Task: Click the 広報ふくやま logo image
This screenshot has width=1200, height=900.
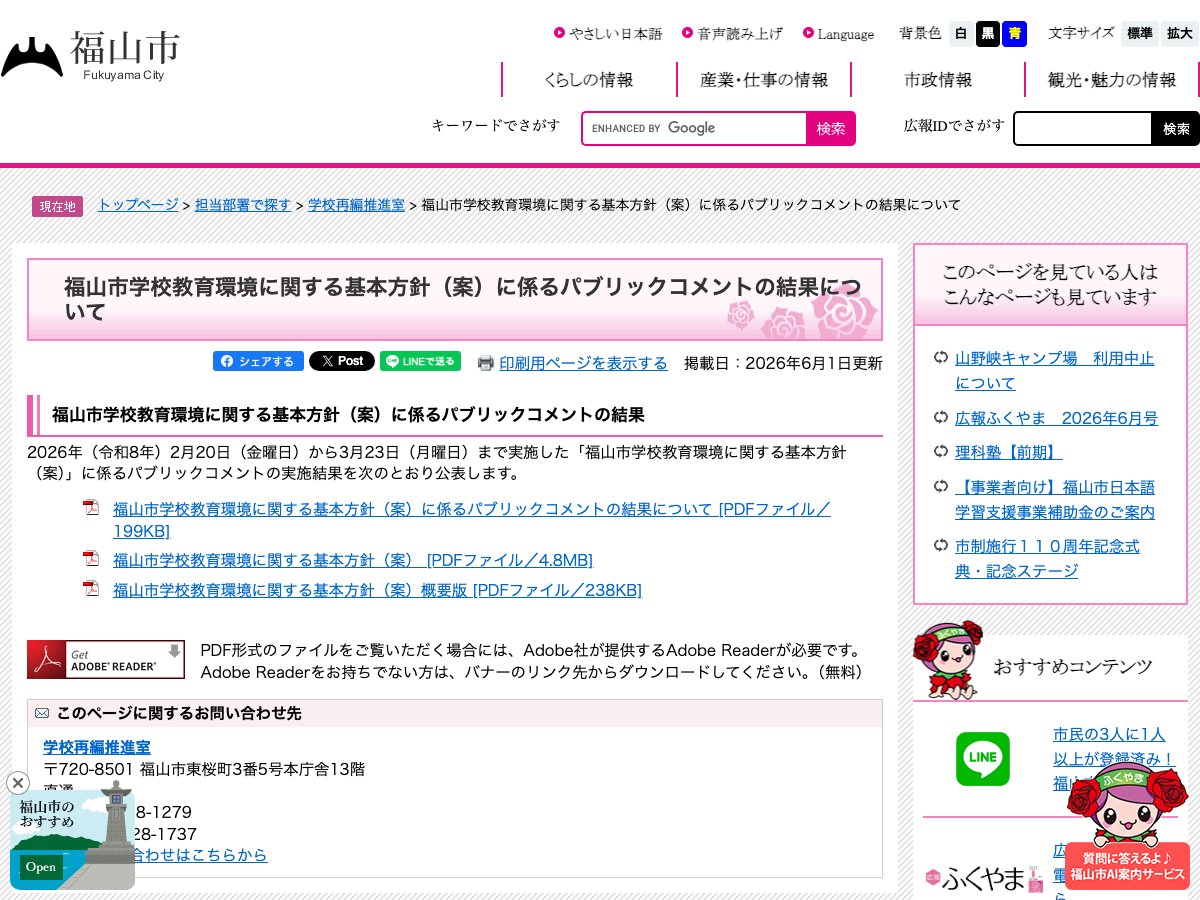Action: tap(984, 878)
